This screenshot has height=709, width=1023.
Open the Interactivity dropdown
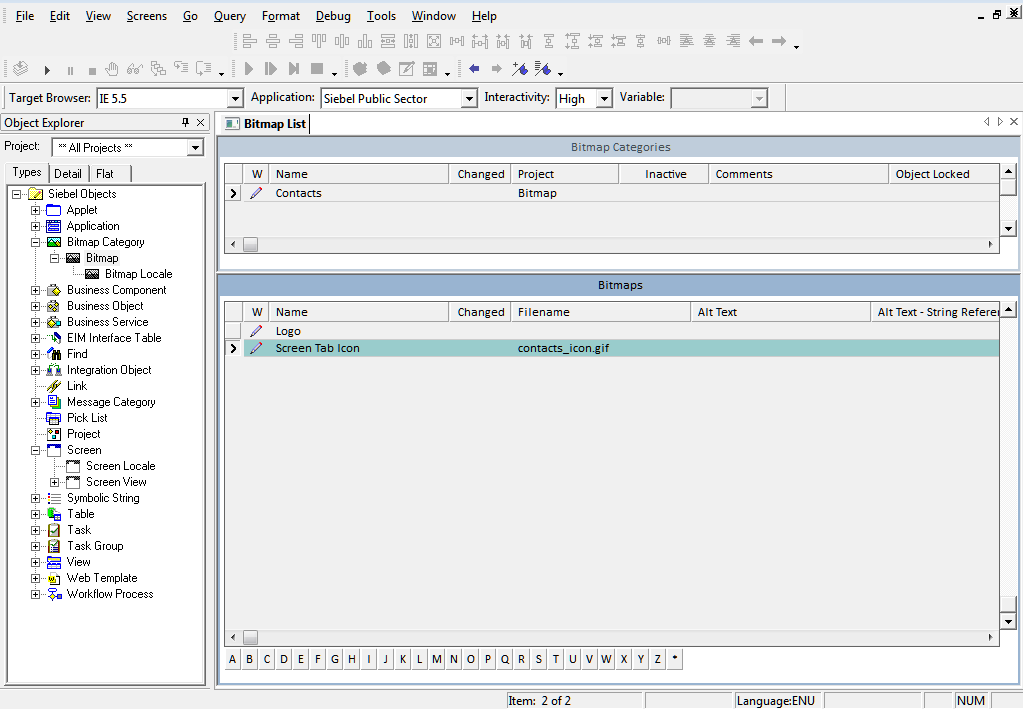(x=604, y=98)
